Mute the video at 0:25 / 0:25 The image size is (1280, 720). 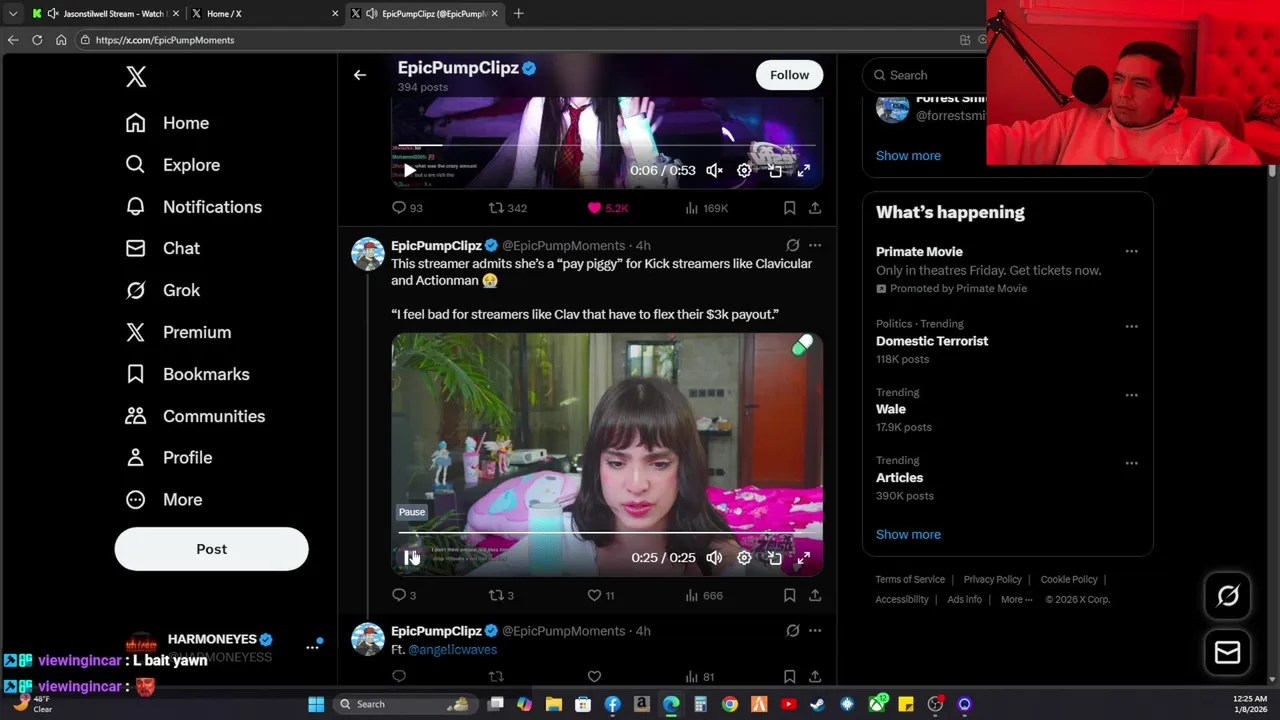point(714,558)
